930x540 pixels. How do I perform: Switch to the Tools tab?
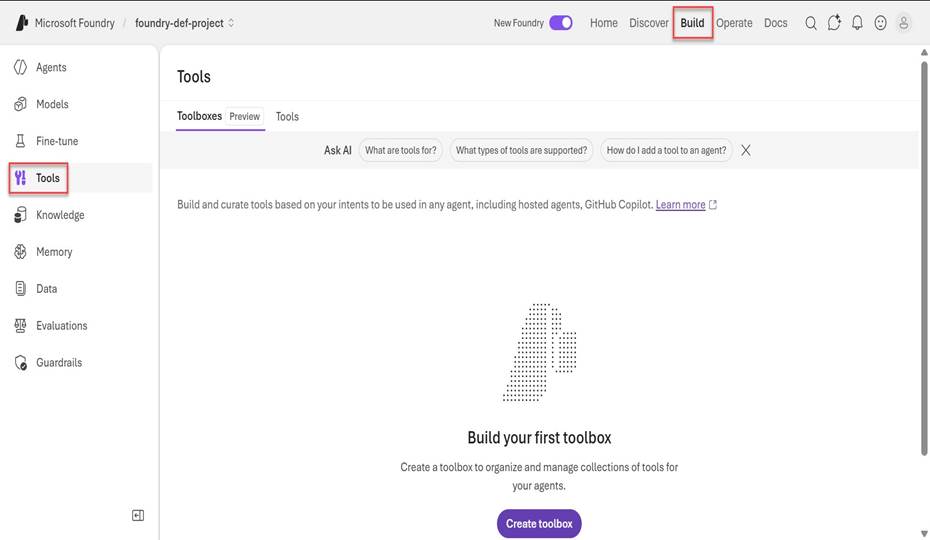click(x=287, y=117)
